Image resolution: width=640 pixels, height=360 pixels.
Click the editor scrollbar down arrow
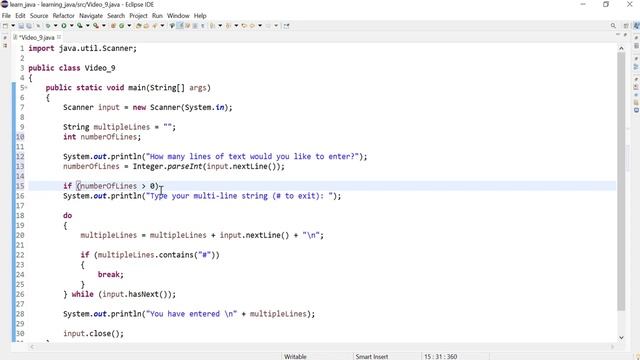click(621, 338)
